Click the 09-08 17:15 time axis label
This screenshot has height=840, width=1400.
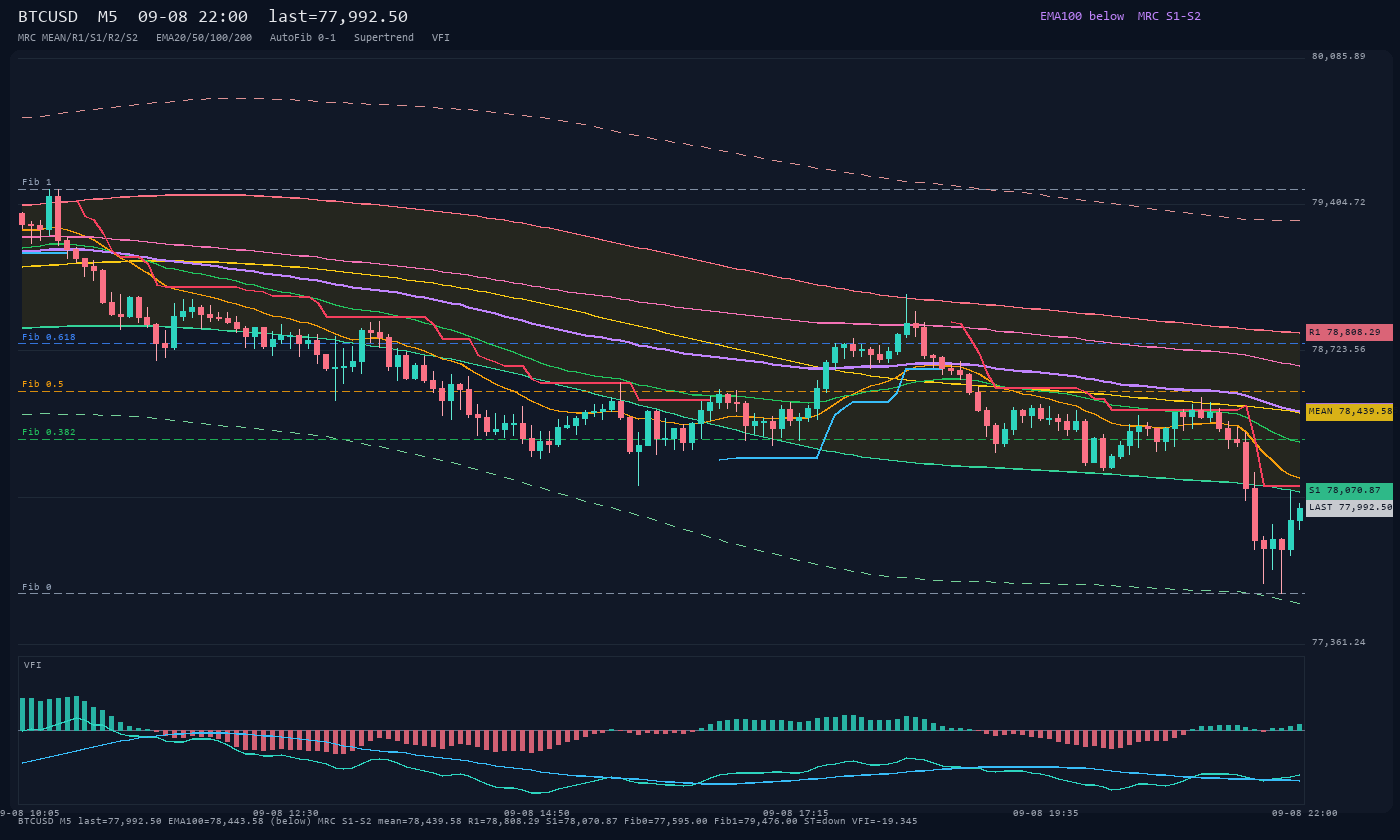(x=795, y=813)
